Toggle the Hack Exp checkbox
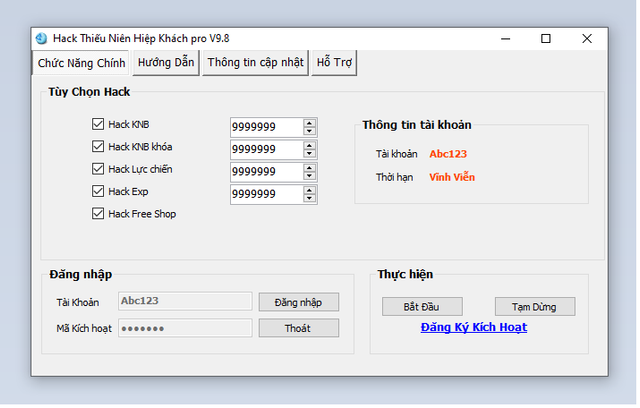The width and height of the screenshot is (640, 408). tap(98, 191)
